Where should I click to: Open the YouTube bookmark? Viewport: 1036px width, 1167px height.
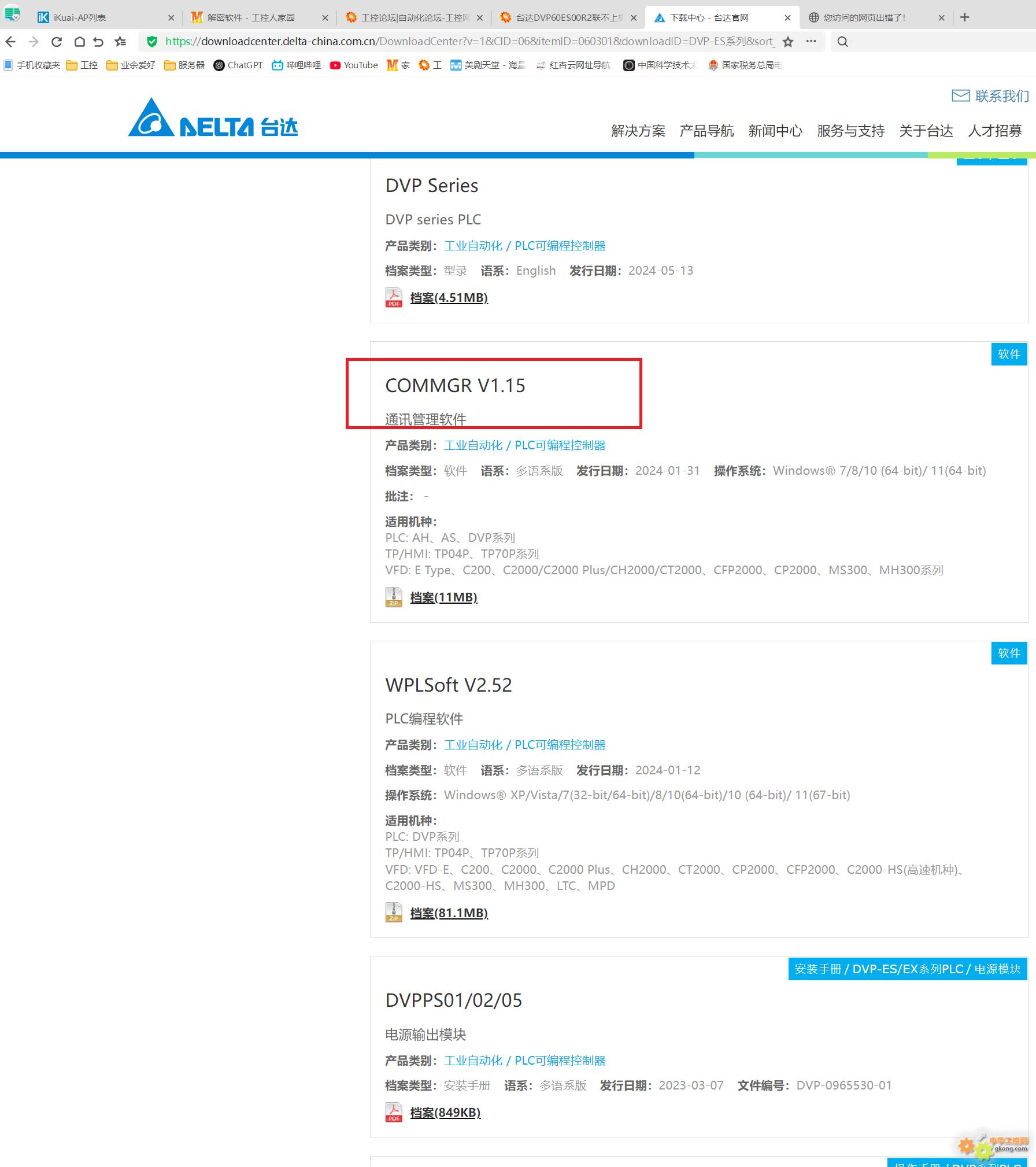point(354,65)
